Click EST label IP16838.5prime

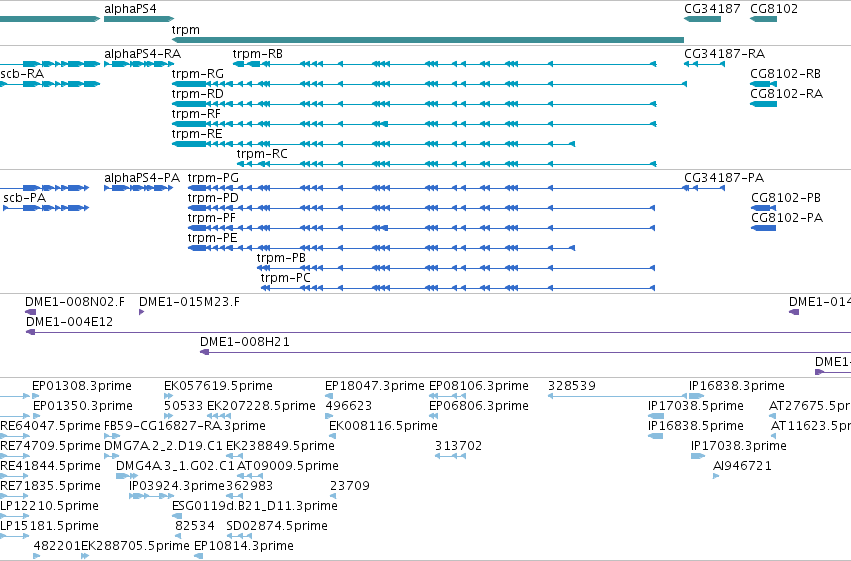coord(696,426)
